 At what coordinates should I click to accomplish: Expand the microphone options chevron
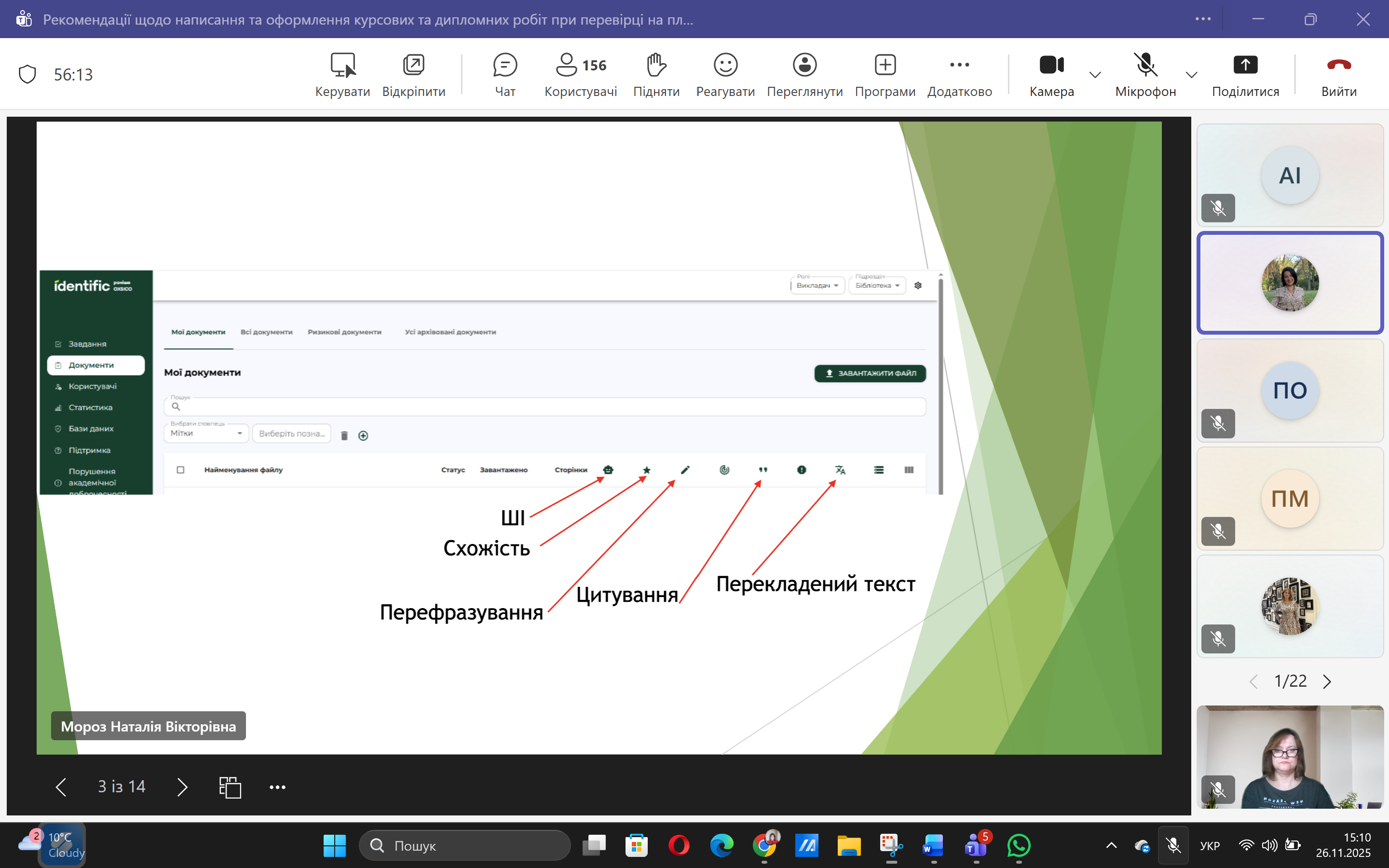coord(1192,75)
